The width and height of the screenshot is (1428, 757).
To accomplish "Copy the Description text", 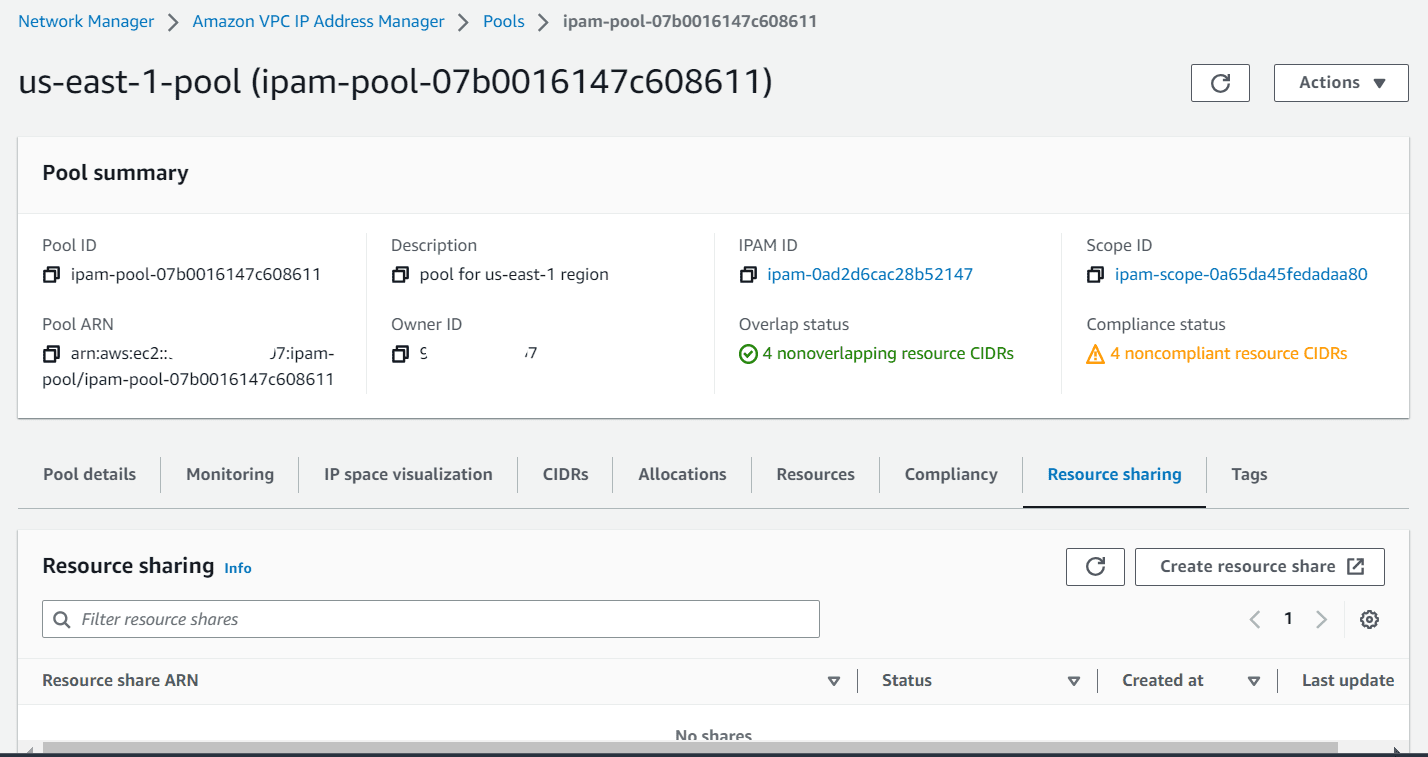I will pyautogui.click(x=400, y=274).
